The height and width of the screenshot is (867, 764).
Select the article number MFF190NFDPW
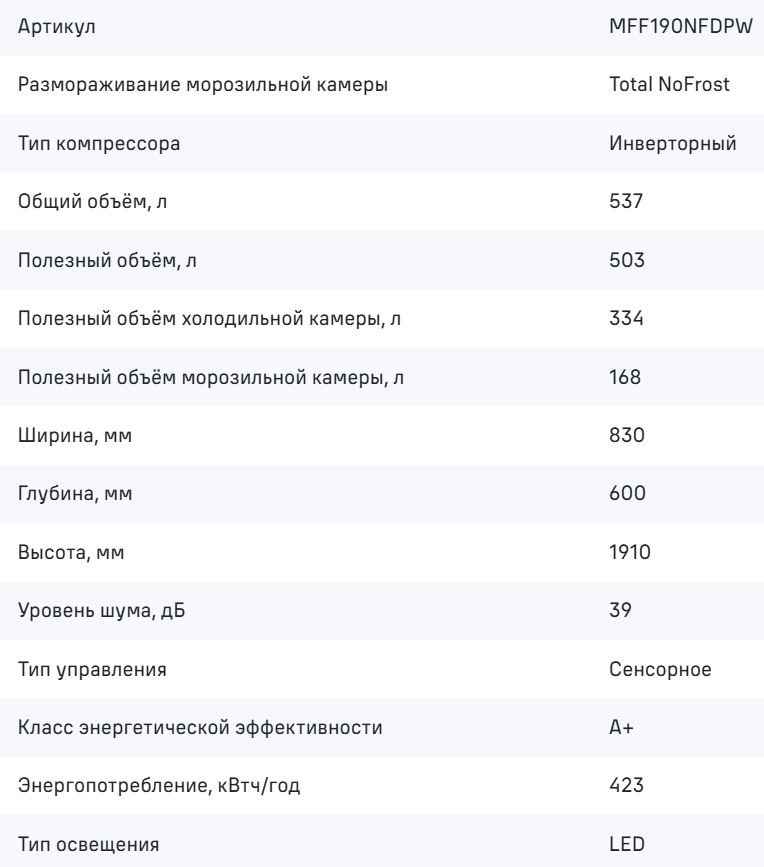tap(681, 27)
